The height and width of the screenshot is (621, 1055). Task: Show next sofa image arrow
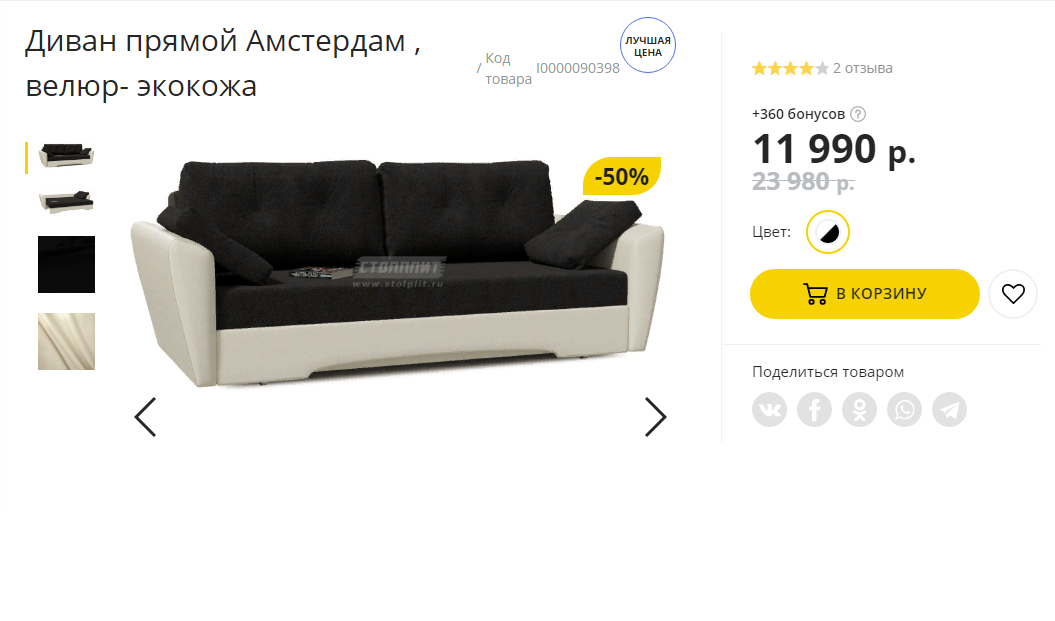tap(655, 417)
